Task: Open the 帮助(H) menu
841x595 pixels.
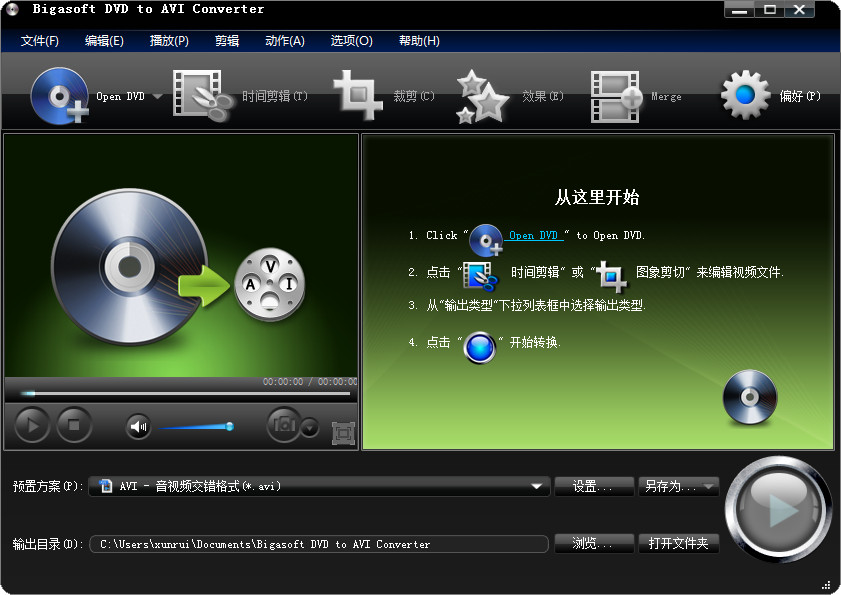Action: [x=419, y=41]
